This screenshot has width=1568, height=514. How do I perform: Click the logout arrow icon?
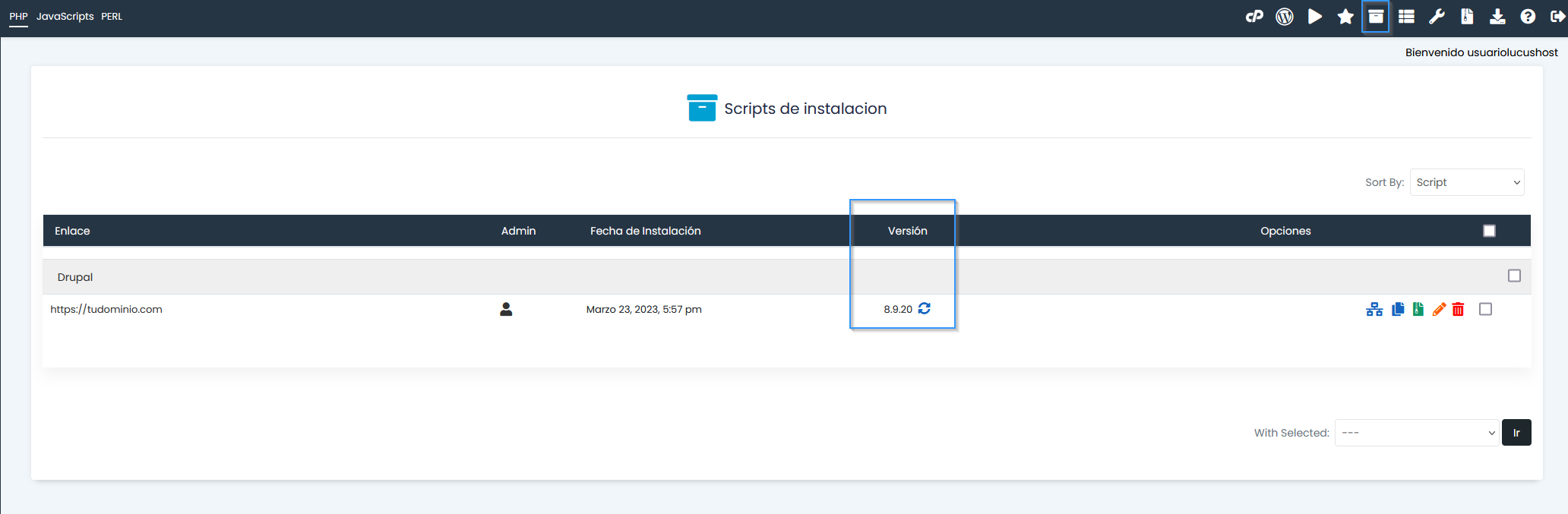[1557, 17]
